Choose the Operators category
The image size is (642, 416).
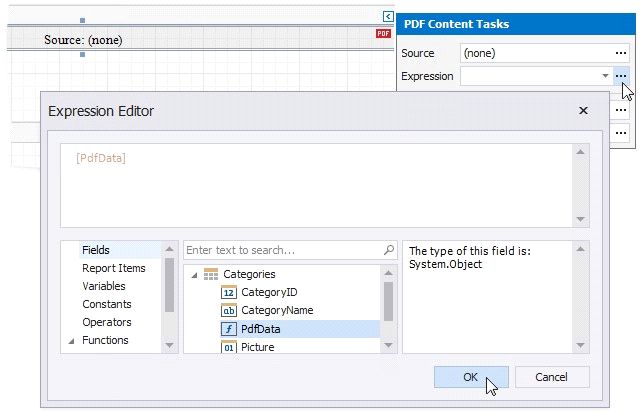coord(106,322)
